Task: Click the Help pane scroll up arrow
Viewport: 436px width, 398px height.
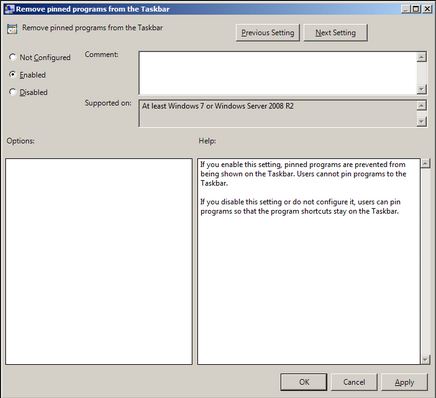Action: 425,163
